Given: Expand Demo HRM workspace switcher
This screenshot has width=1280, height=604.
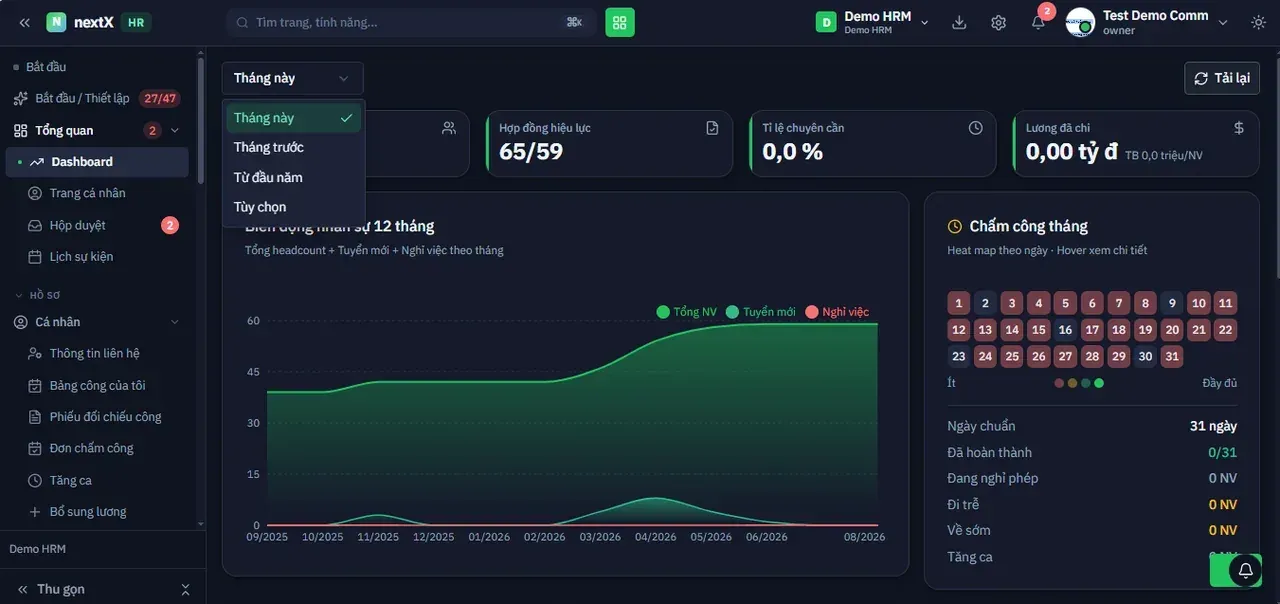Looking at the screenshot, I should (x=873, y=22).
